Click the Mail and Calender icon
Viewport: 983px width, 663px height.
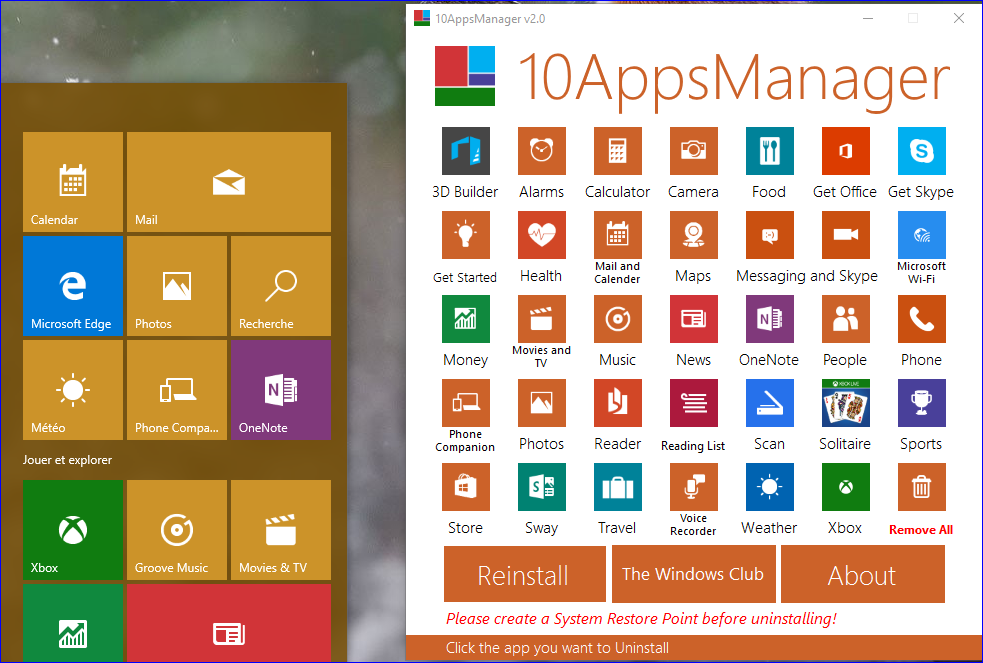coord(618,235)
